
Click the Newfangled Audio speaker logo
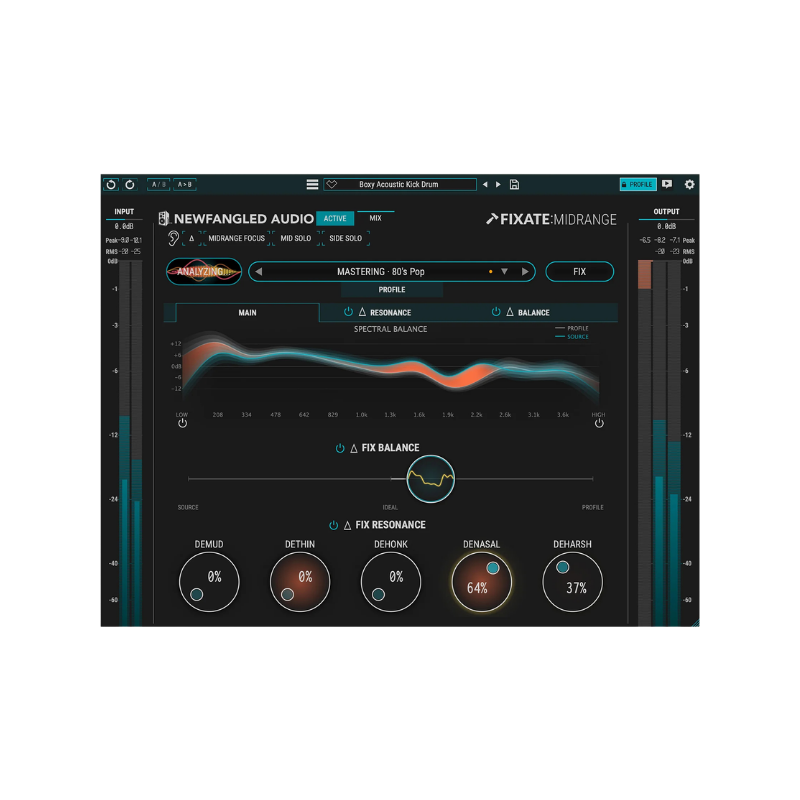point(164,218)
